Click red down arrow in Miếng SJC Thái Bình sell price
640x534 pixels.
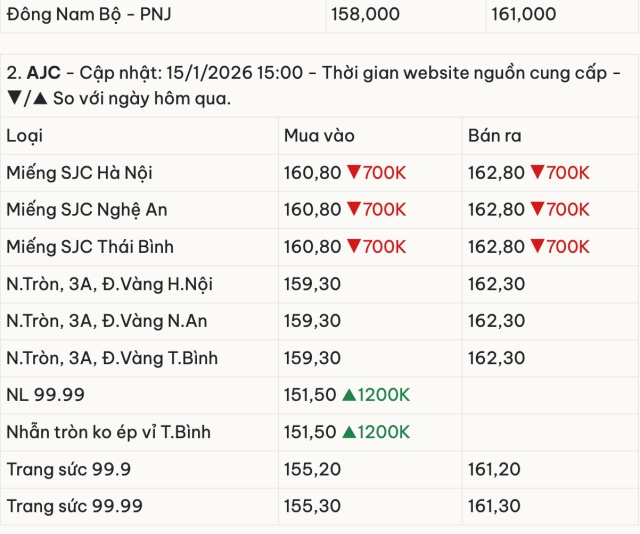coord(537,247)
